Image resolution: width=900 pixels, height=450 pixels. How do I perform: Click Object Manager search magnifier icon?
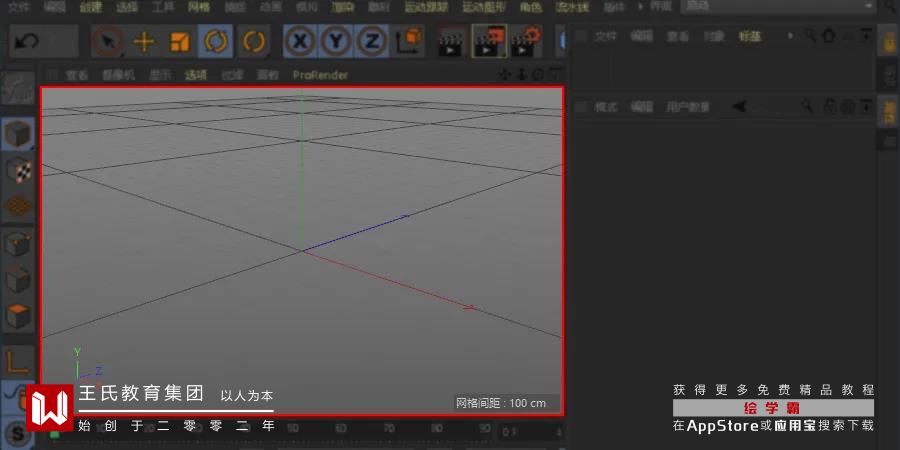coord(810,36)
